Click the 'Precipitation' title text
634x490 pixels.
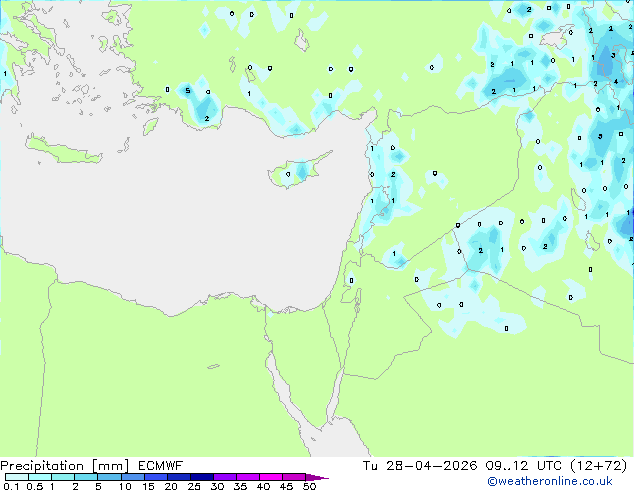[42, 466]
